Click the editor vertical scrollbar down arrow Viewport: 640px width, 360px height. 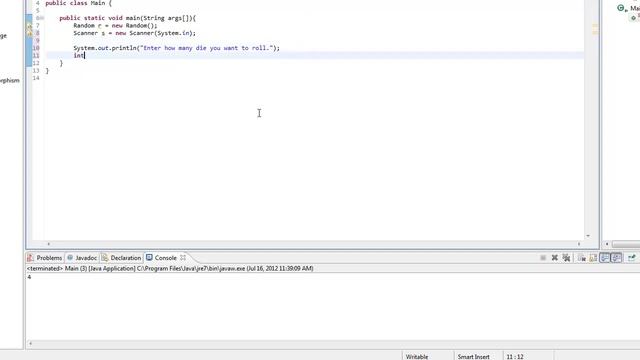tap(588, 236)
